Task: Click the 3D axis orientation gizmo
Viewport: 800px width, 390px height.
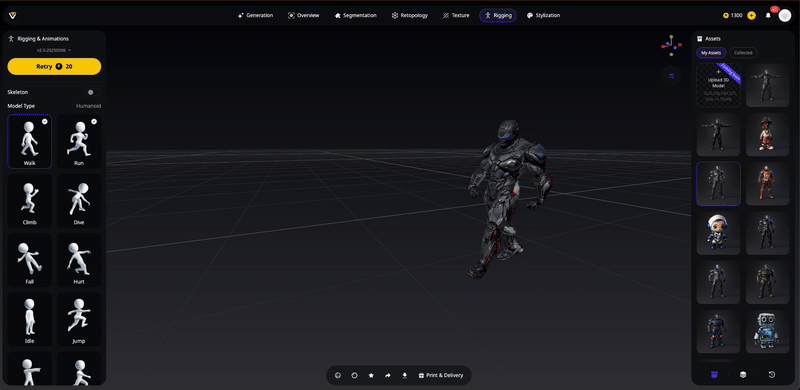Action: [671, 45]
